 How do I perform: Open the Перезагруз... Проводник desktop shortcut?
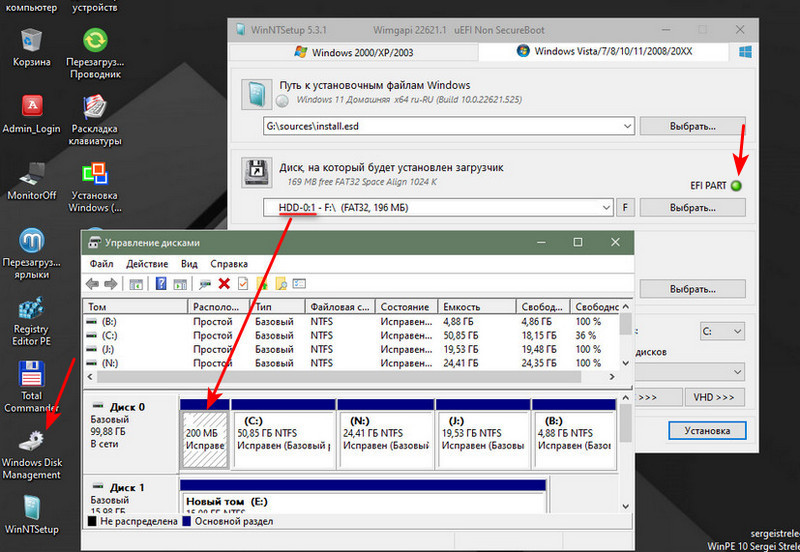coord(95,54)
